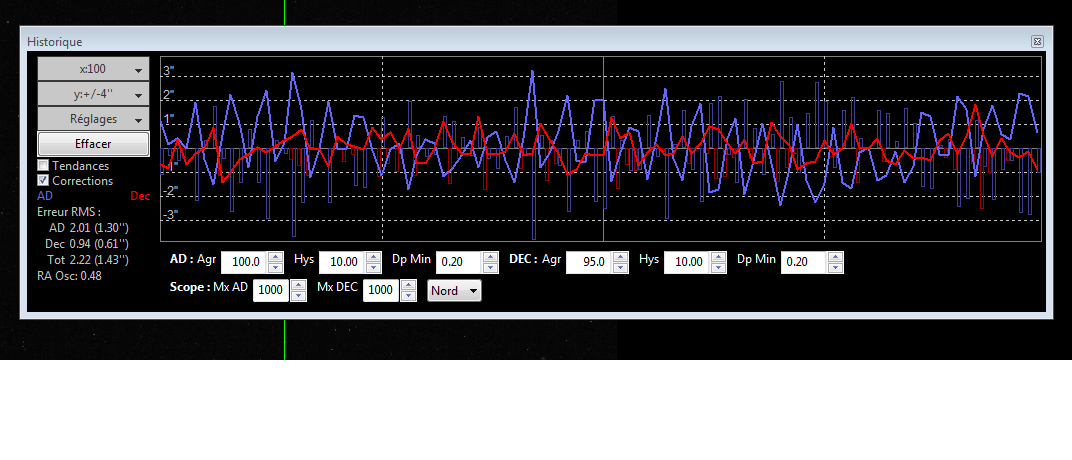
Task: Decrease AD Hys with down arrow
Action: pyautogui.click(x=374, y=267)
